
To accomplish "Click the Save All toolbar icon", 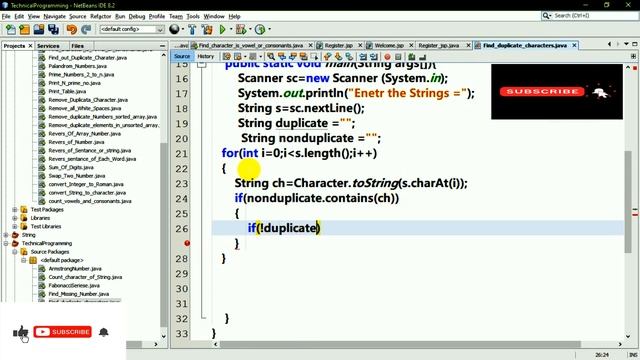I will pos(53,29).
